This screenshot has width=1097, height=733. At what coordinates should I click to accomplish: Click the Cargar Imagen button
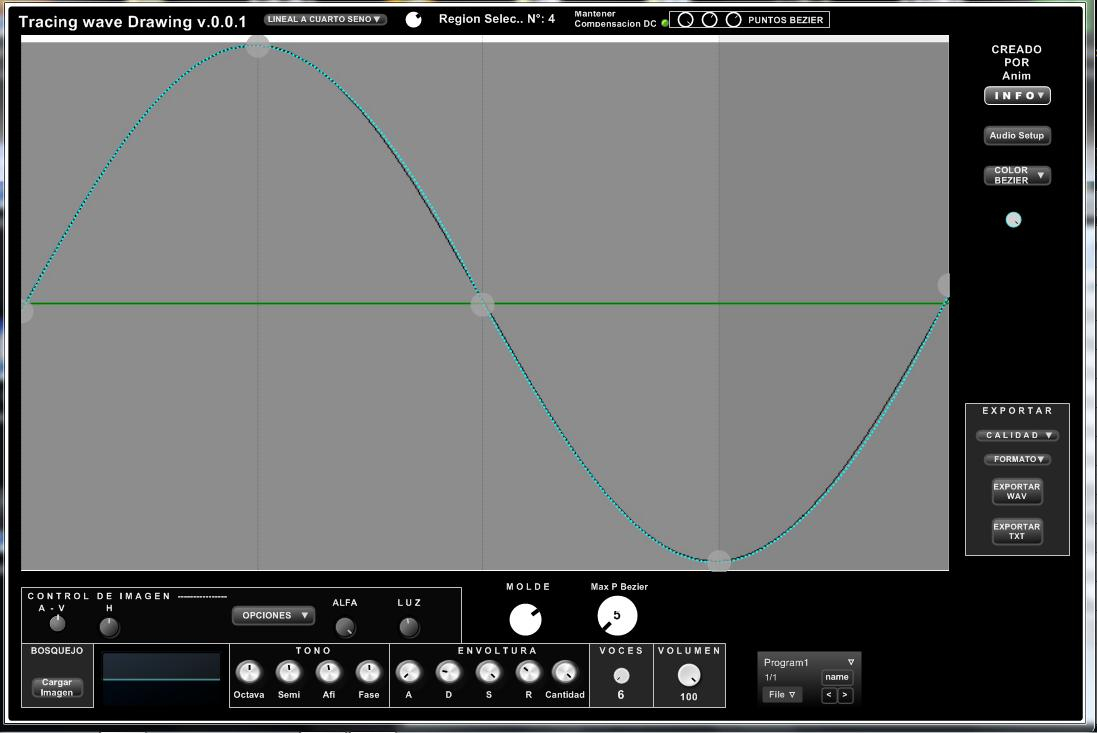(57, 688)
